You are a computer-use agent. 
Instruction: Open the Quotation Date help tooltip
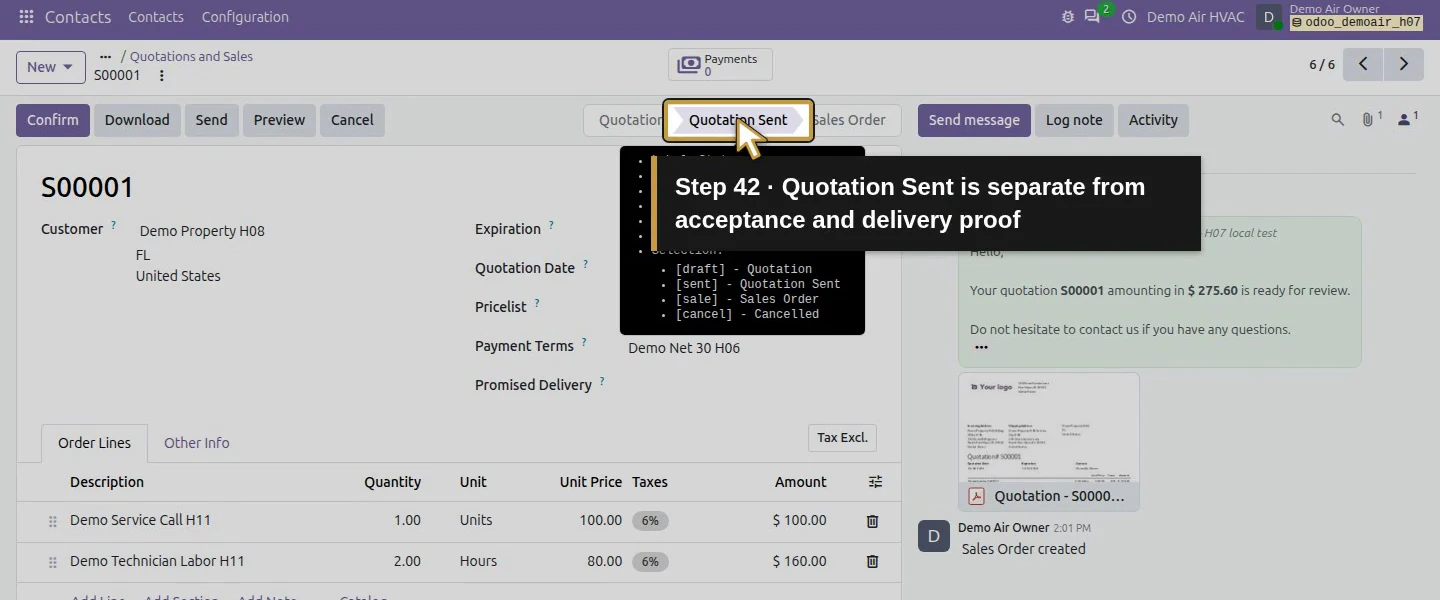pos(585,265)
